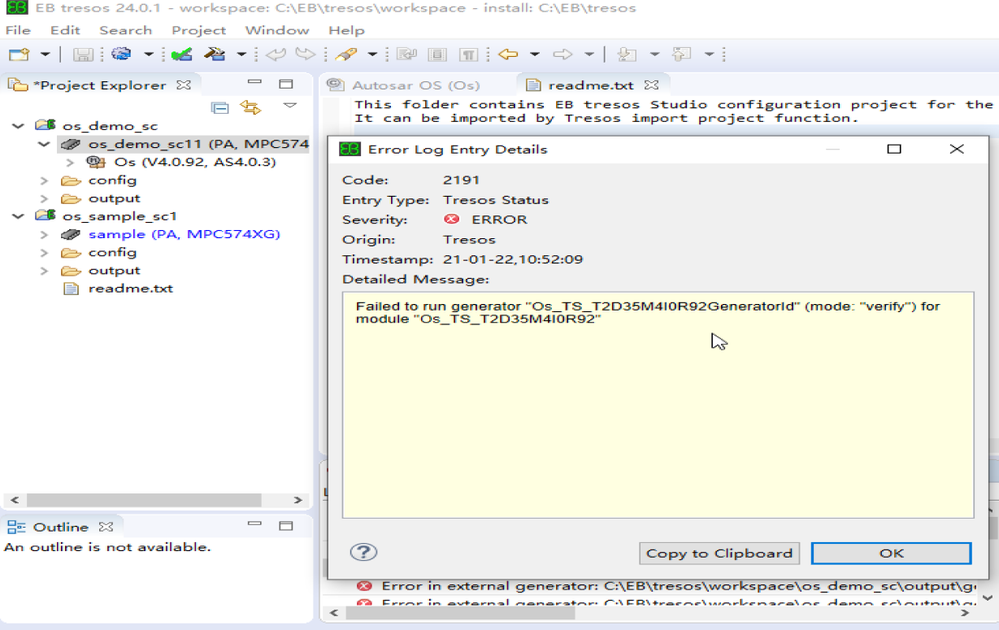999x630 pixels.
Task: Collapse all nodes in Project Explorer
Action: click(x=220, y=106)
